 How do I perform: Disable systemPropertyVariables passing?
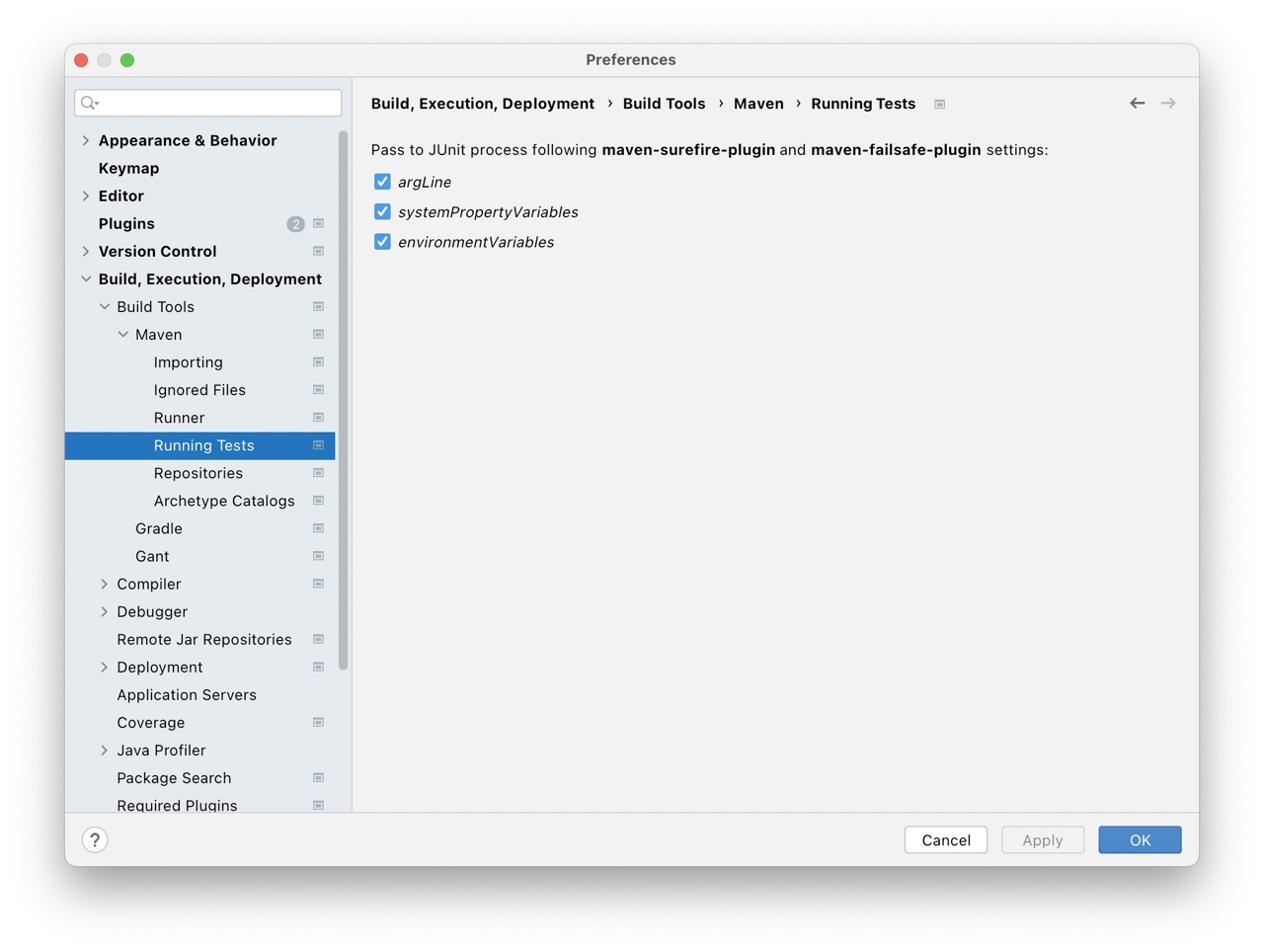382,211
